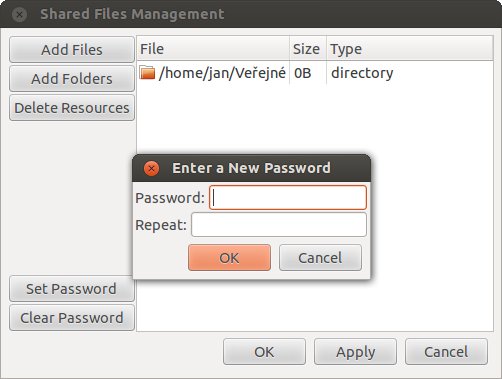Click the directory type cell

362,73
